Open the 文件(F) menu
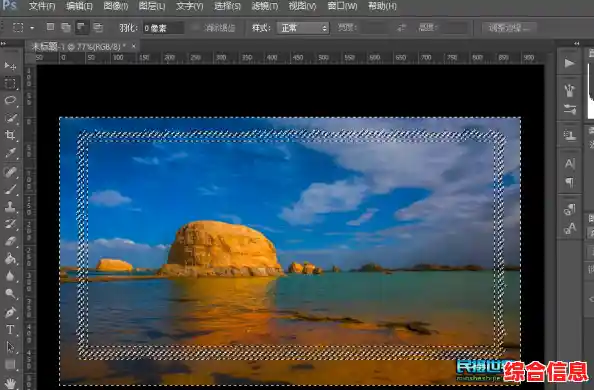594x390 pixels. point(42,6)
